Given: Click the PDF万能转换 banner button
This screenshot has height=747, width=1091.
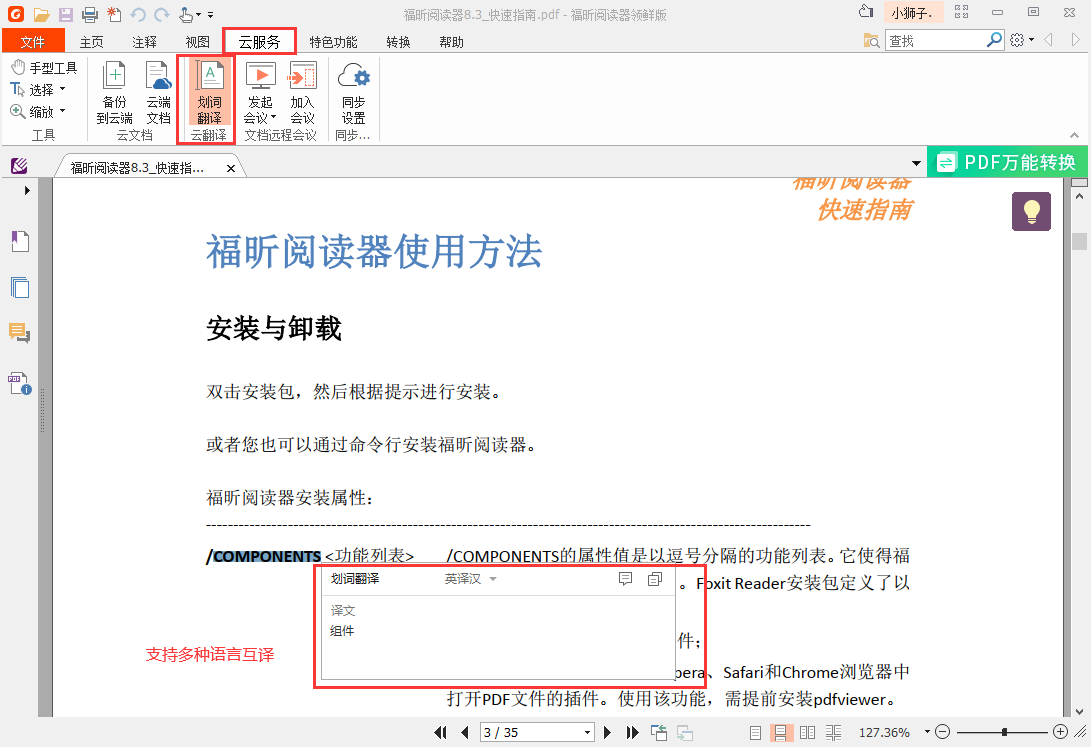Looking at the screenshot, I should pos(1007,162).
